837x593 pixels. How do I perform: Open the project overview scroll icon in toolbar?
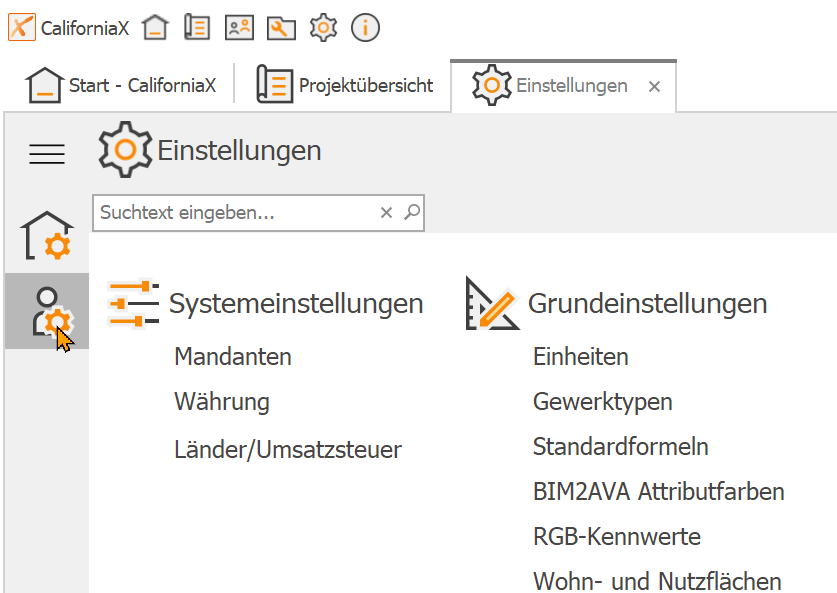[197, 27]
